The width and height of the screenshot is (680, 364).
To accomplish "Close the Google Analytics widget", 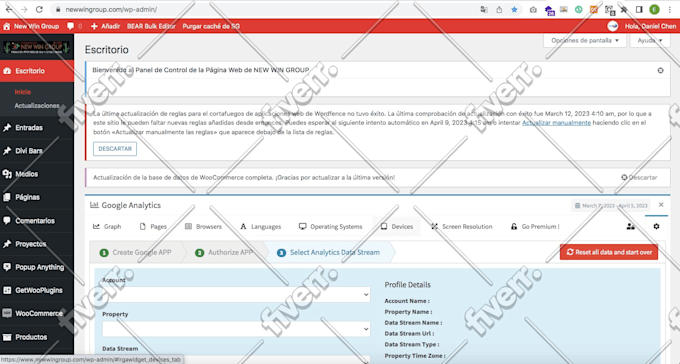I will [x=661, y=205].
